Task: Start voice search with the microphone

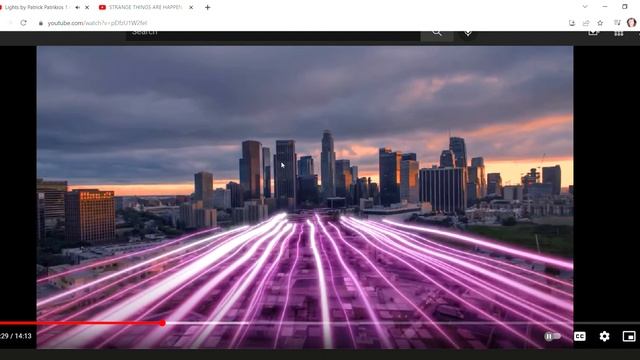Action: point(468,33)
